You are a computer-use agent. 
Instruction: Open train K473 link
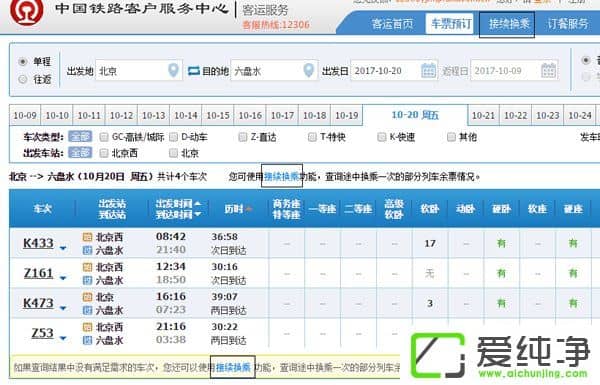38,303
